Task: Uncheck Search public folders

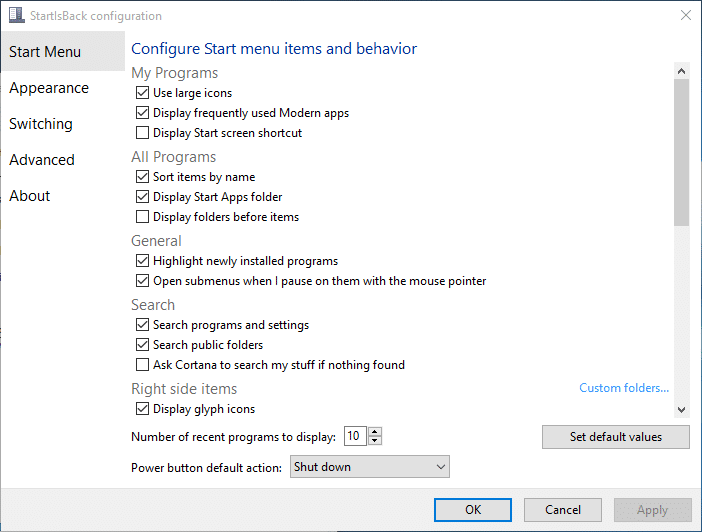Action: click(142, 345)
